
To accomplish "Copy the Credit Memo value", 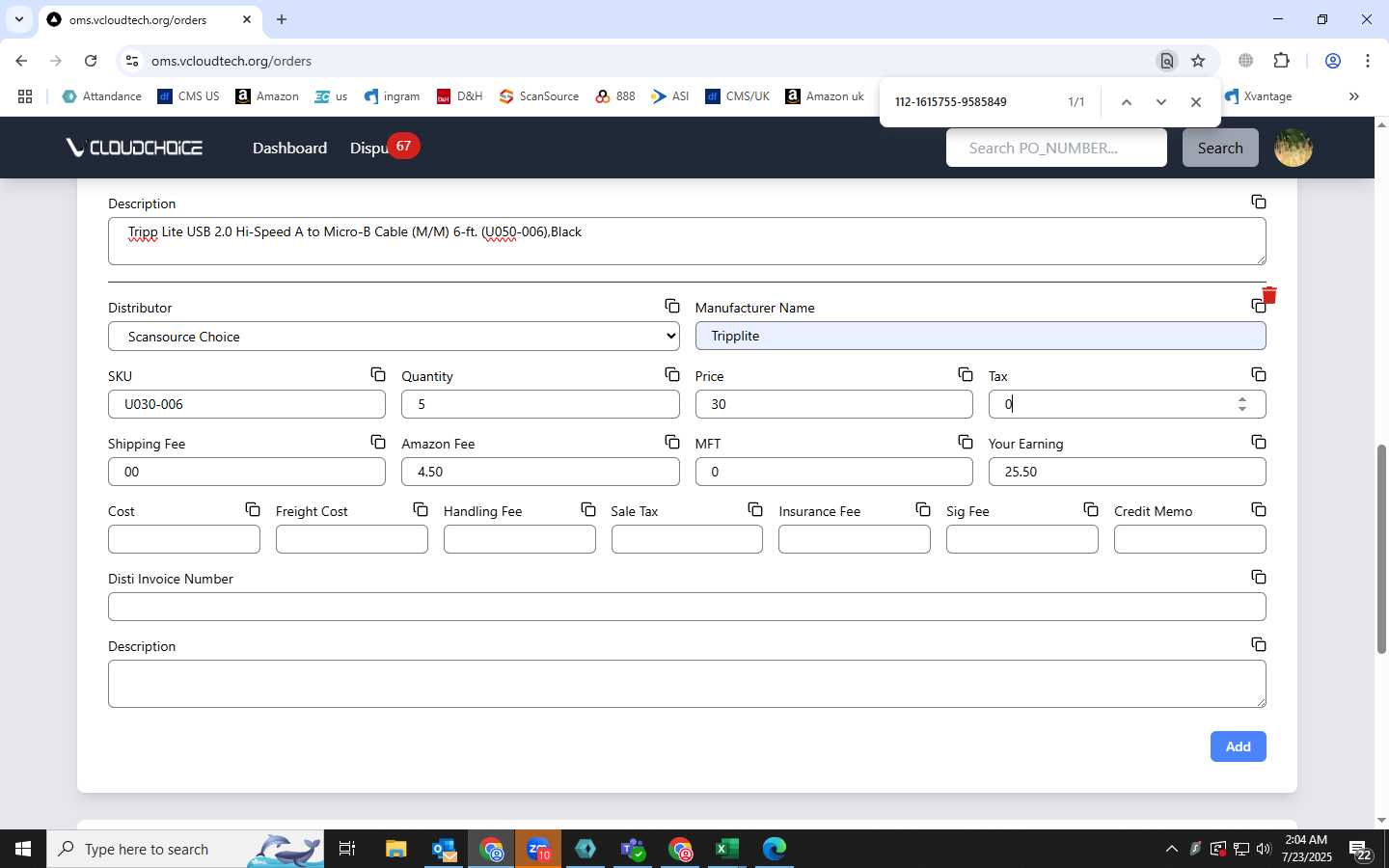I will coord(1259,509).
